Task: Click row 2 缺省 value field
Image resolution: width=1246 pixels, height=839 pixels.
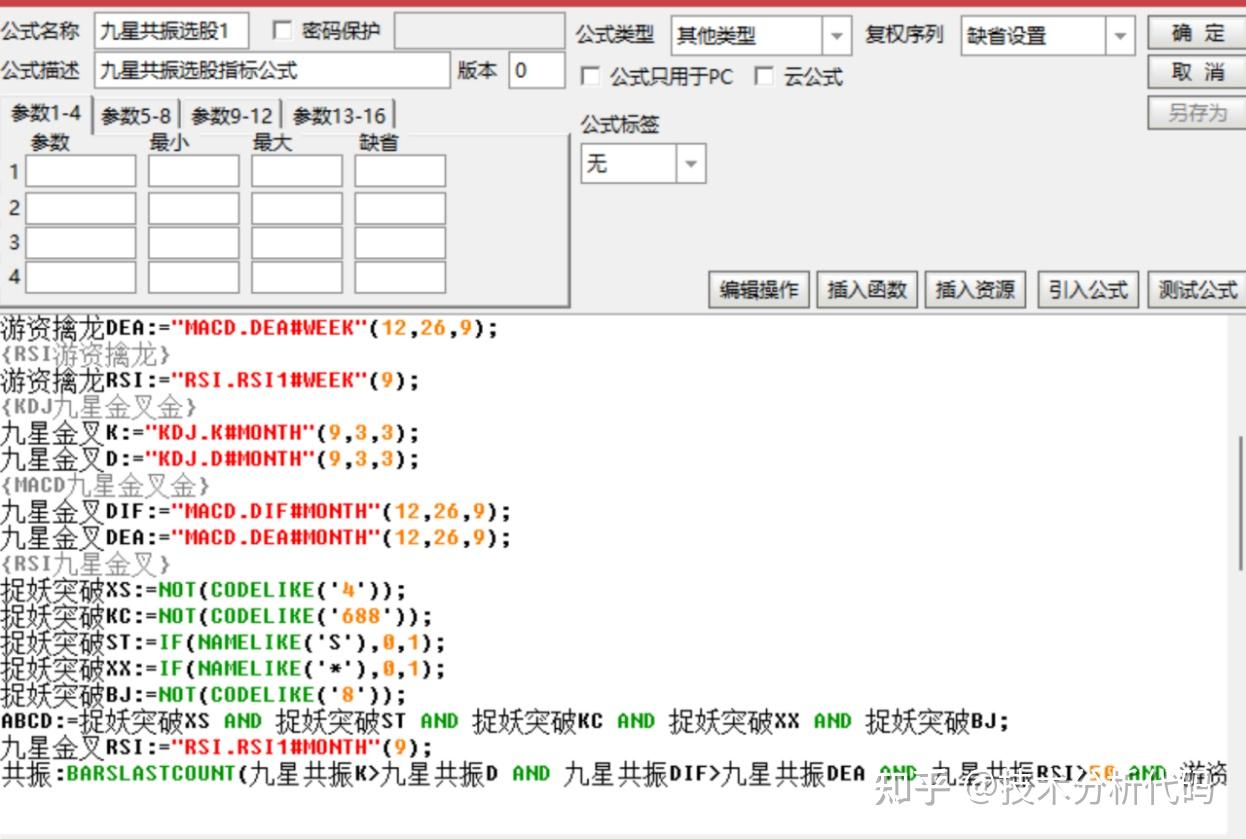Action: click(x=400, y=208)
